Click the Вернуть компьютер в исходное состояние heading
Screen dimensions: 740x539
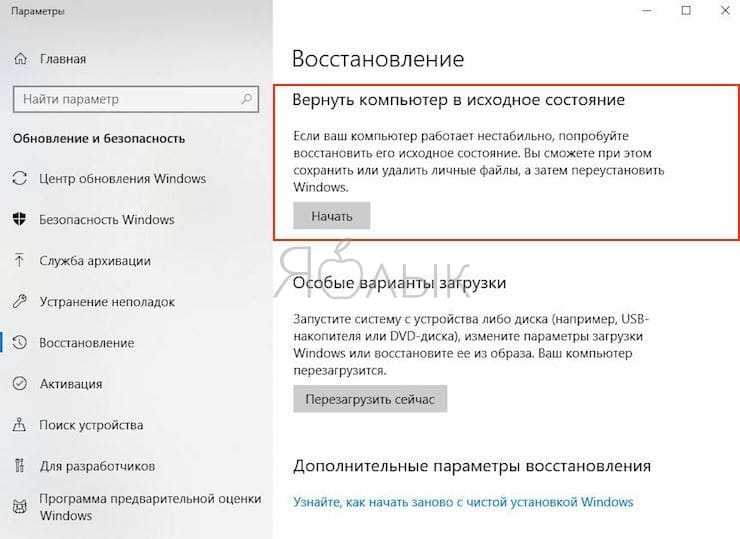click(x=458, y=100)
